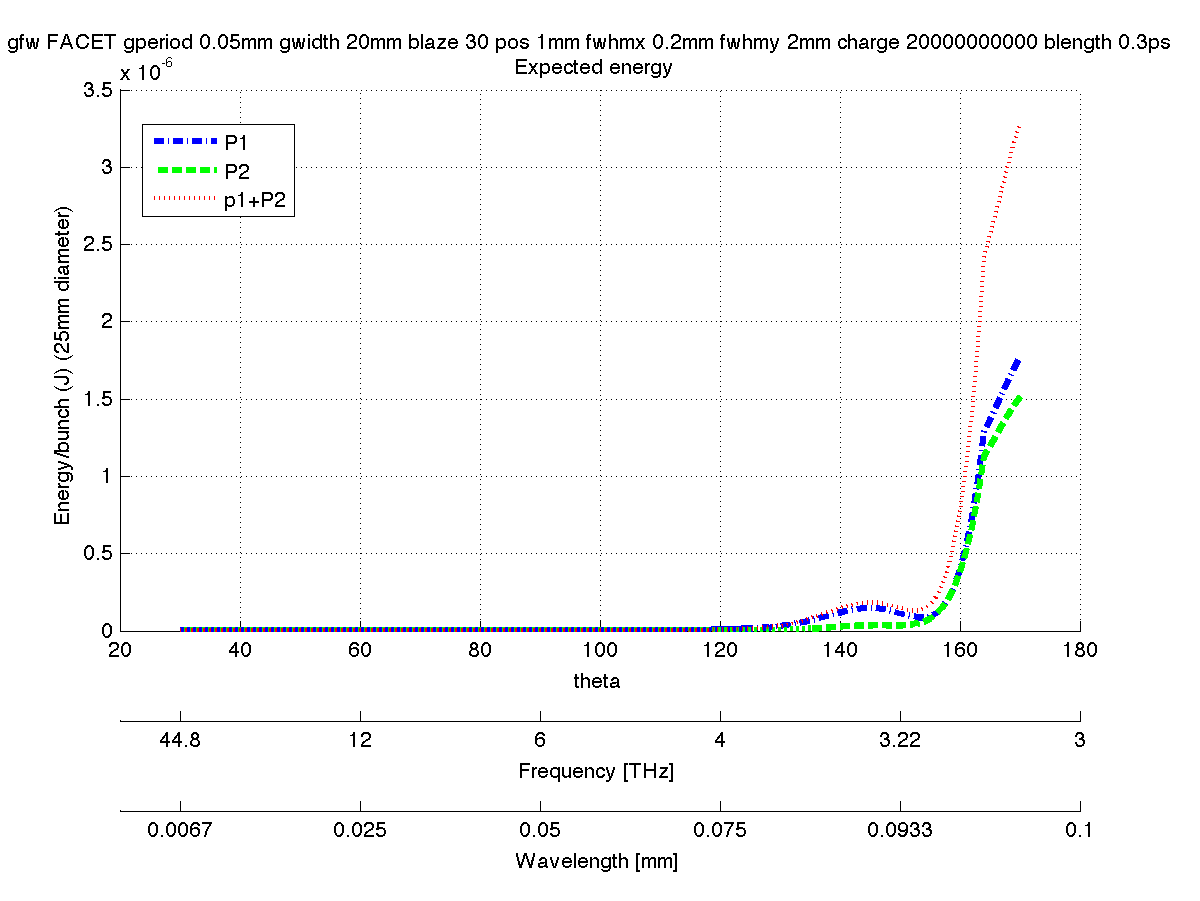Screen dimensions: 1200x901
Task: Click the y-axis tick label 2.5
Action: point(97,245)
